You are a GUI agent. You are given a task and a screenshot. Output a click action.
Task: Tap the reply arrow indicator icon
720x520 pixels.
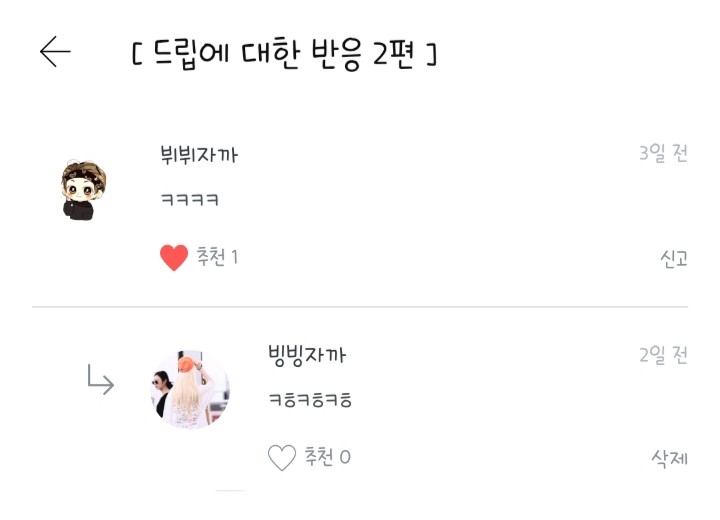[x=100, y=380]
